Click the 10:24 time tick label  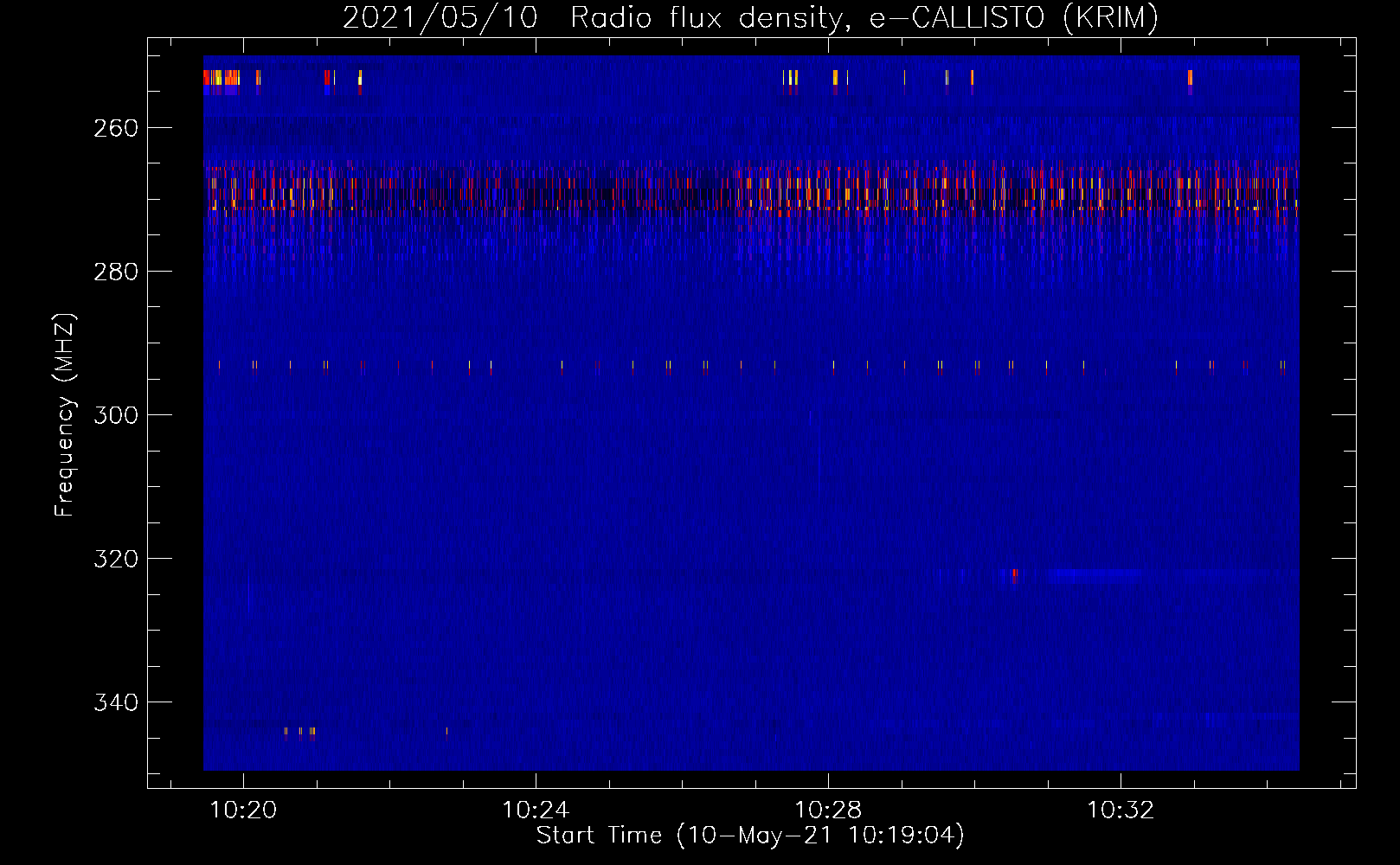[536, 811]
